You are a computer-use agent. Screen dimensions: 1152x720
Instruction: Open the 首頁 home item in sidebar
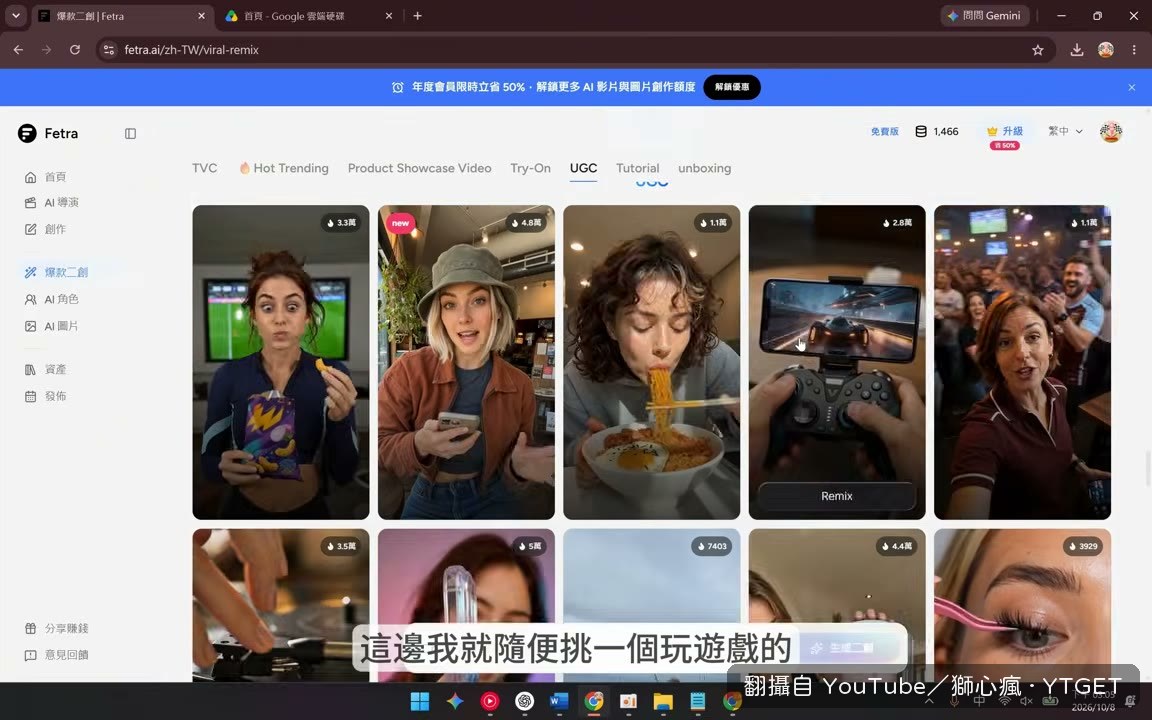(46, 177)
